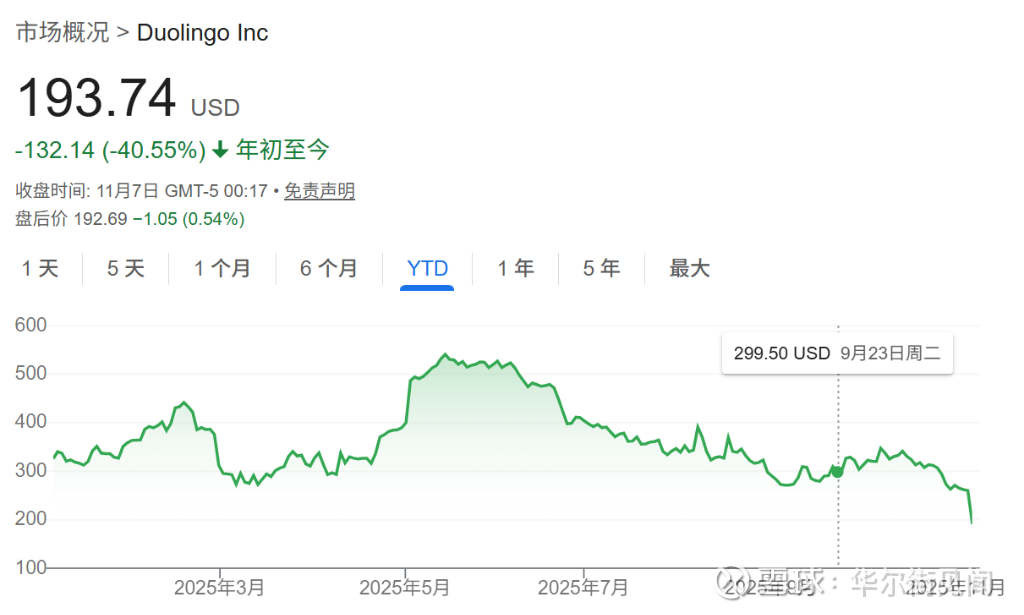Click the 2025年7月 axis label

pos(583,587)
